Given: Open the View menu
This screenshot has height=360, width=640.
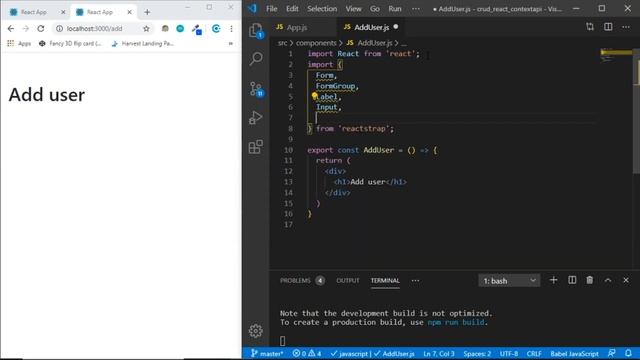Looking at the screenshot, I should point(353,9).
